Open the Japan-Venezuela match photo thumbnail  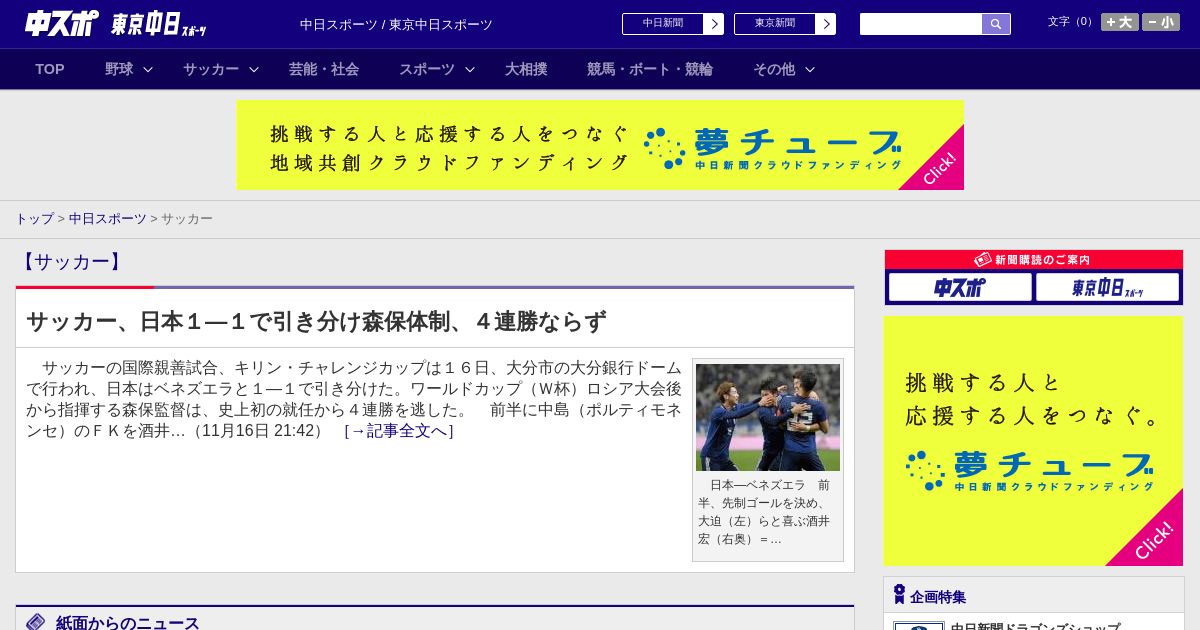pyautogui.click(x=768, y=417)
